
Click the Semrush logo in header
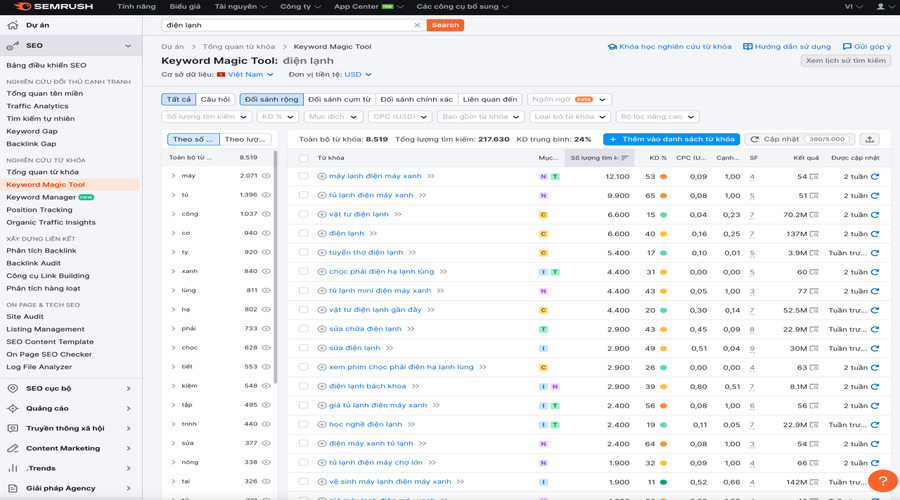50,6
